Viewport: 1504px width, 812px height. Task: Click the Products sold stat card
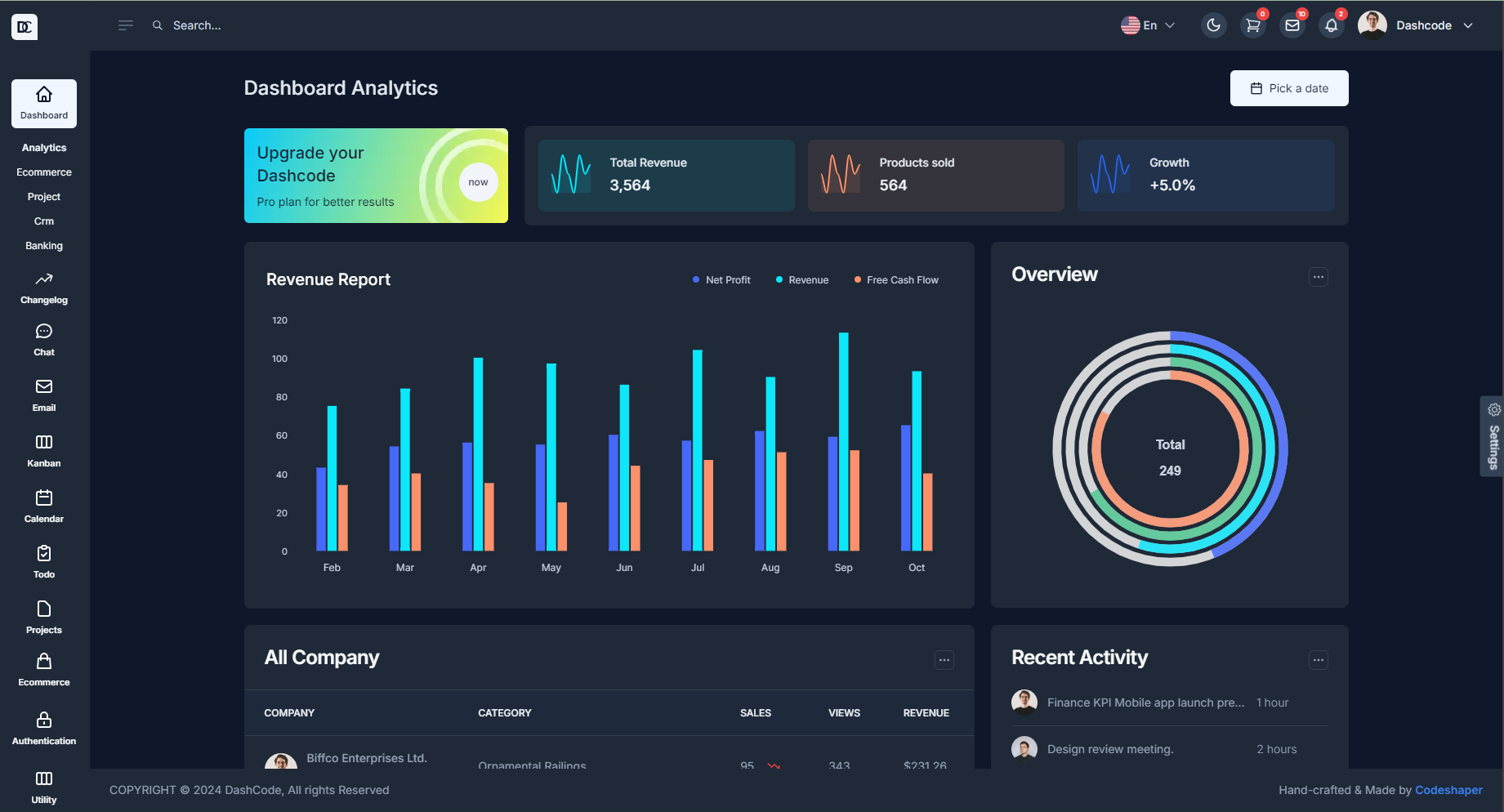(x=936, y=176)
